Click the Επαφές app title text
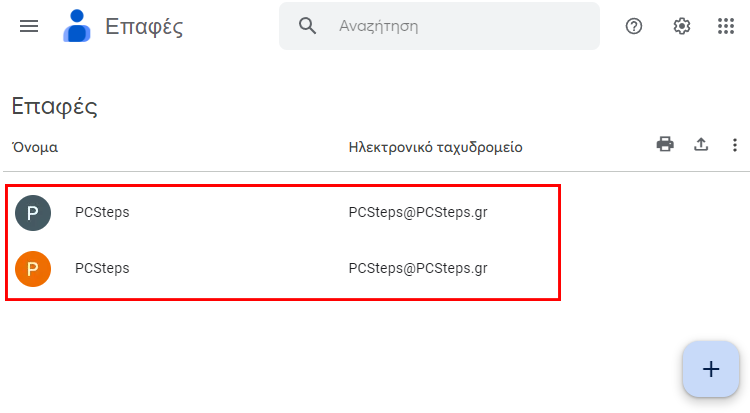This screenshot has height=413, width=750. (x=144, y=26)
